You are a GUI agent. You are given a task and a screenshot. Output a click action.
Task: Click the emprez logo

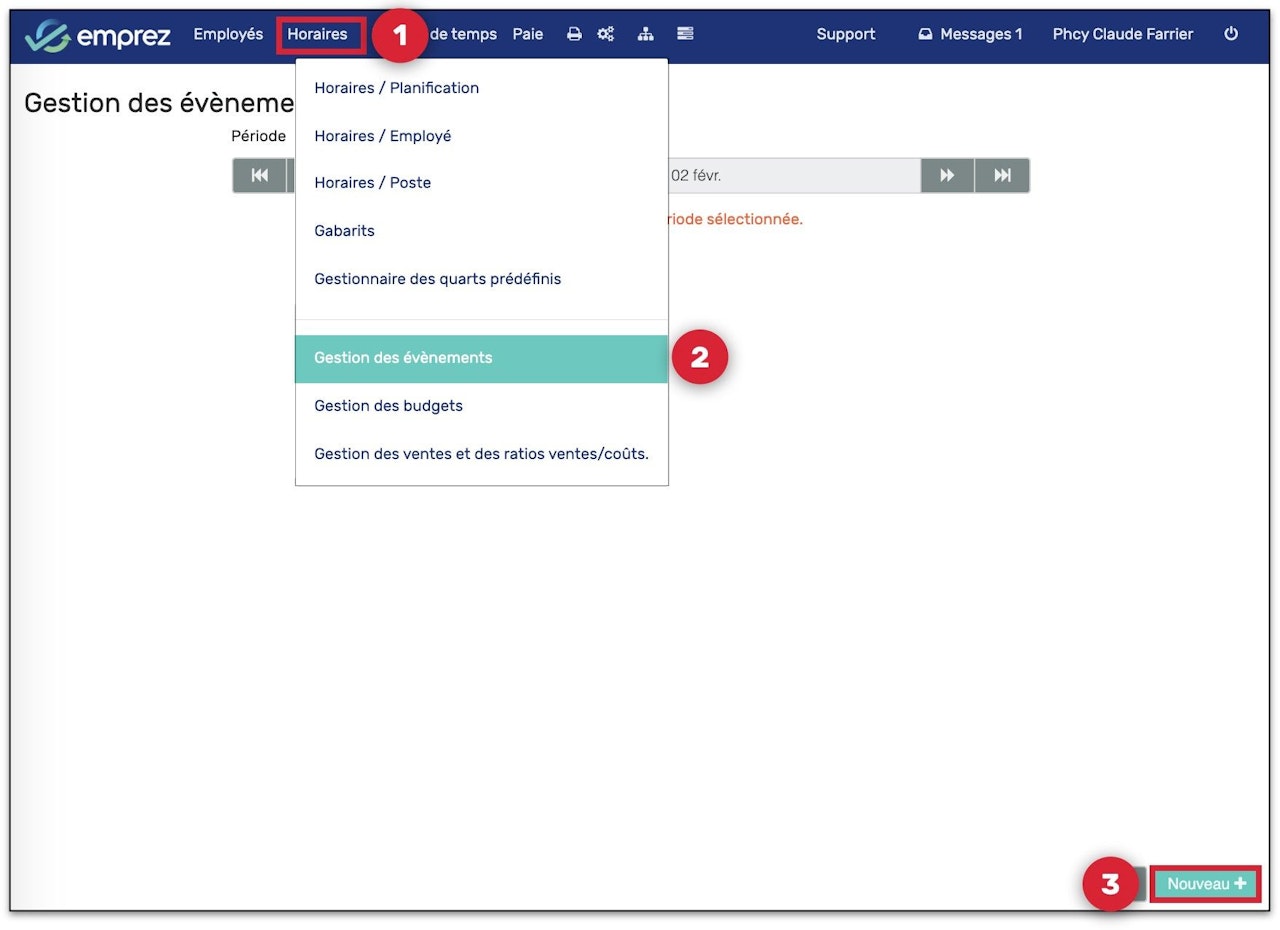click(x=98, y=36)
